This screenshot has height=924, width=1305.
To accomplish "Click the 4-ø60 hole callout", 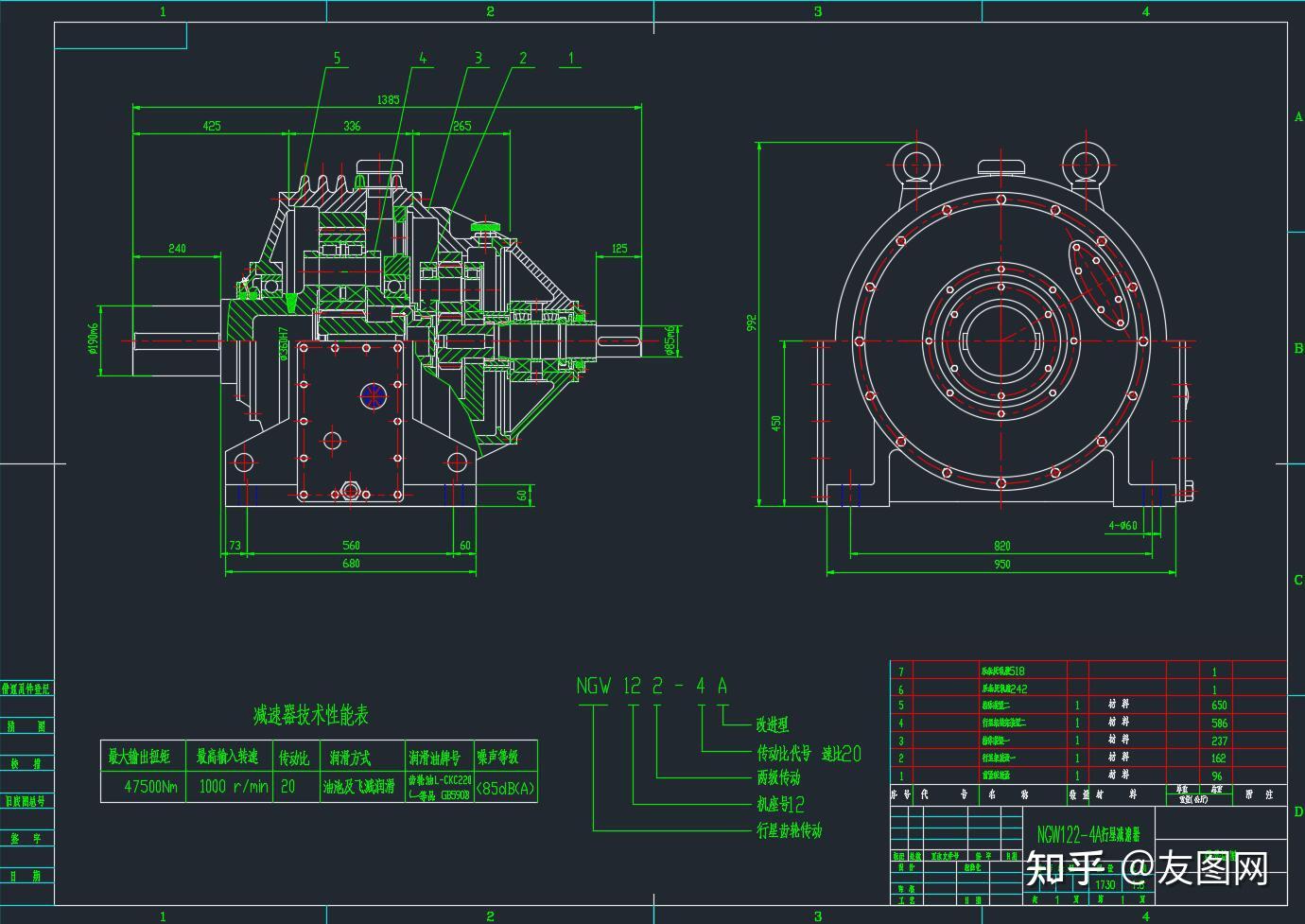I will [1122, 526].
